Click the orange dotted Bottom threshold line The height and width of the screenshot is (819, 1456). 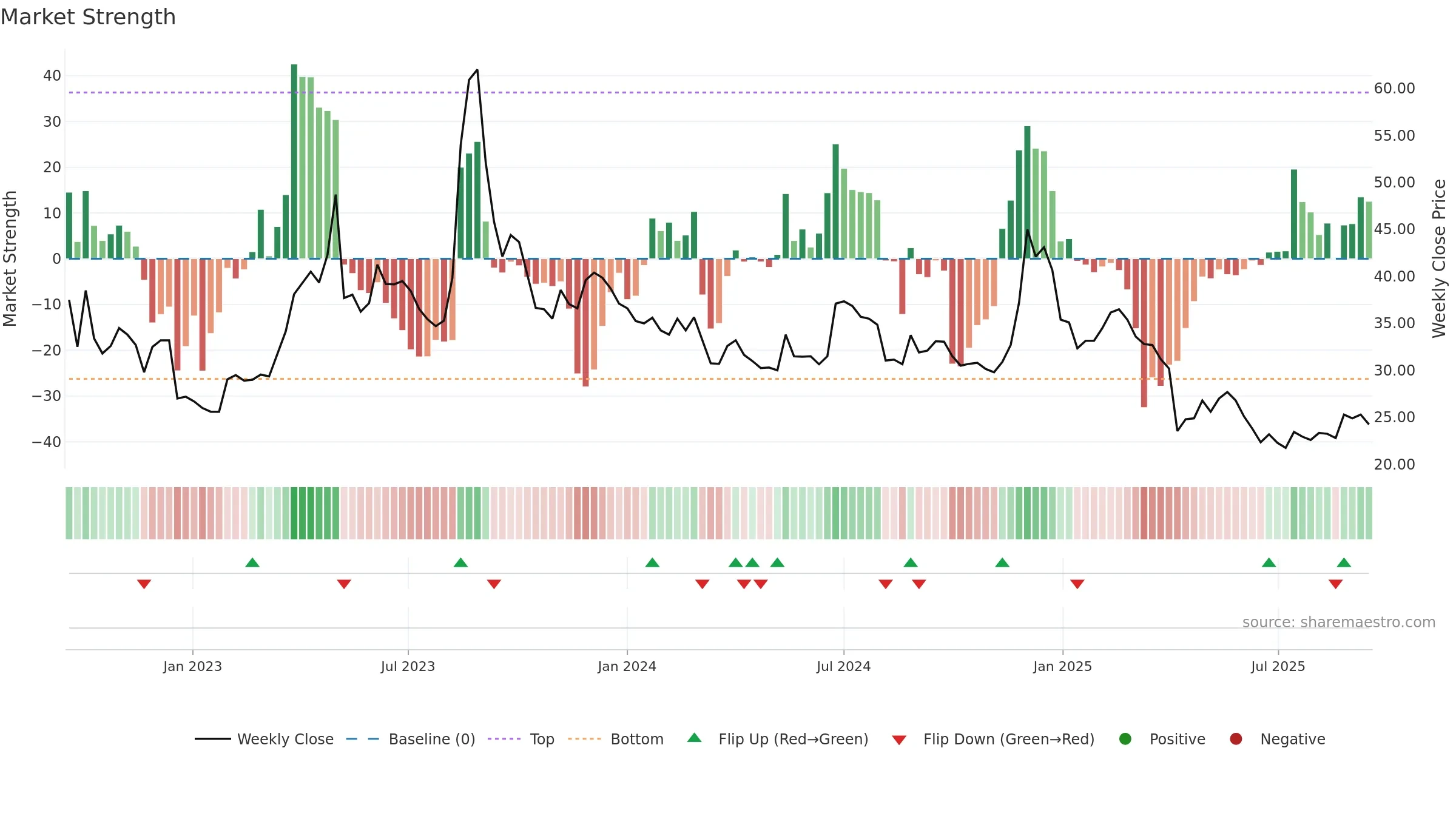click(719, 379)
